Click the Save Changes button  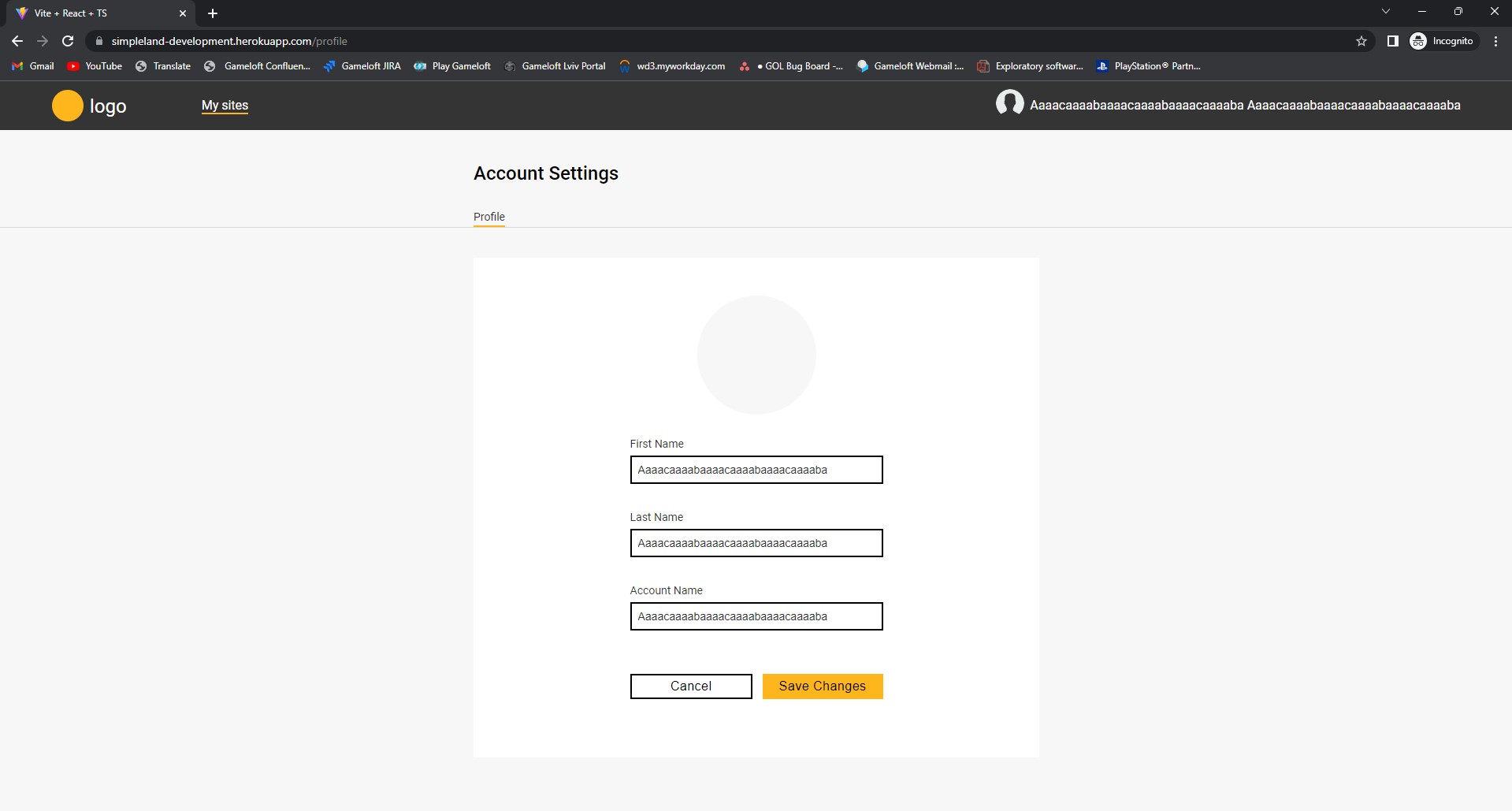click(822, 686)
